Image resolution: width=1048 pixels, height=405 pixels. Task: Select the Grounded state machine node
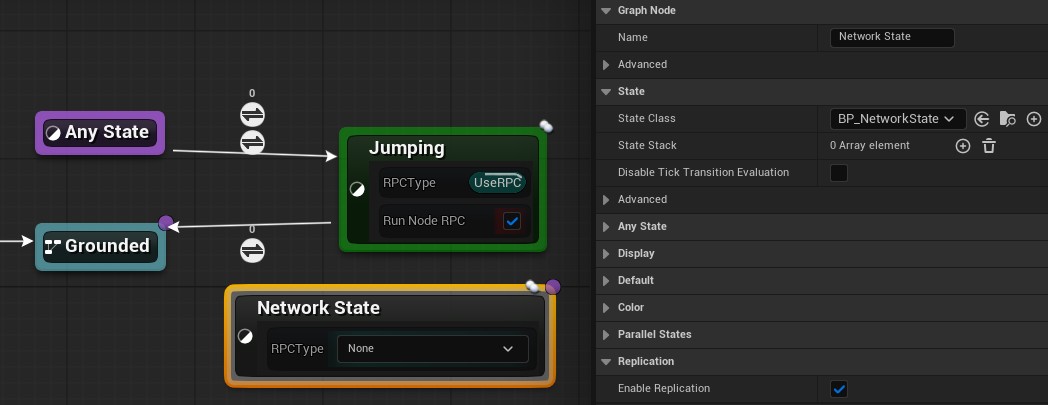100,246
